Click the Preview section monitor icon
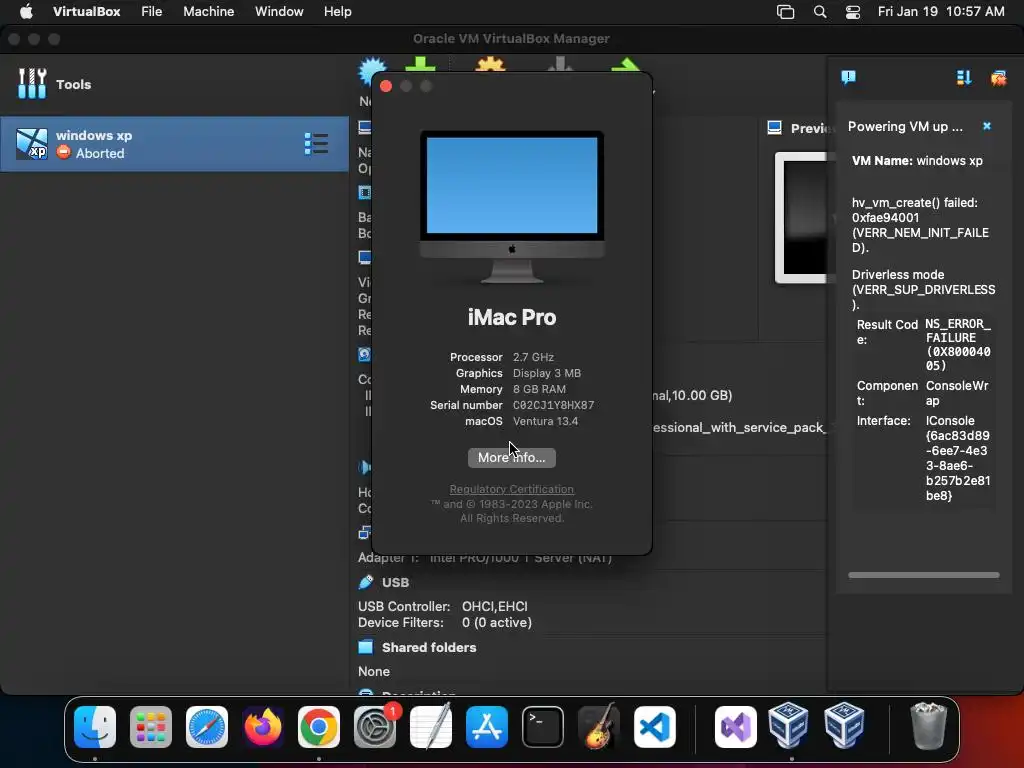This screenshot has width=1024, height=768. click(x=775, y=127)
